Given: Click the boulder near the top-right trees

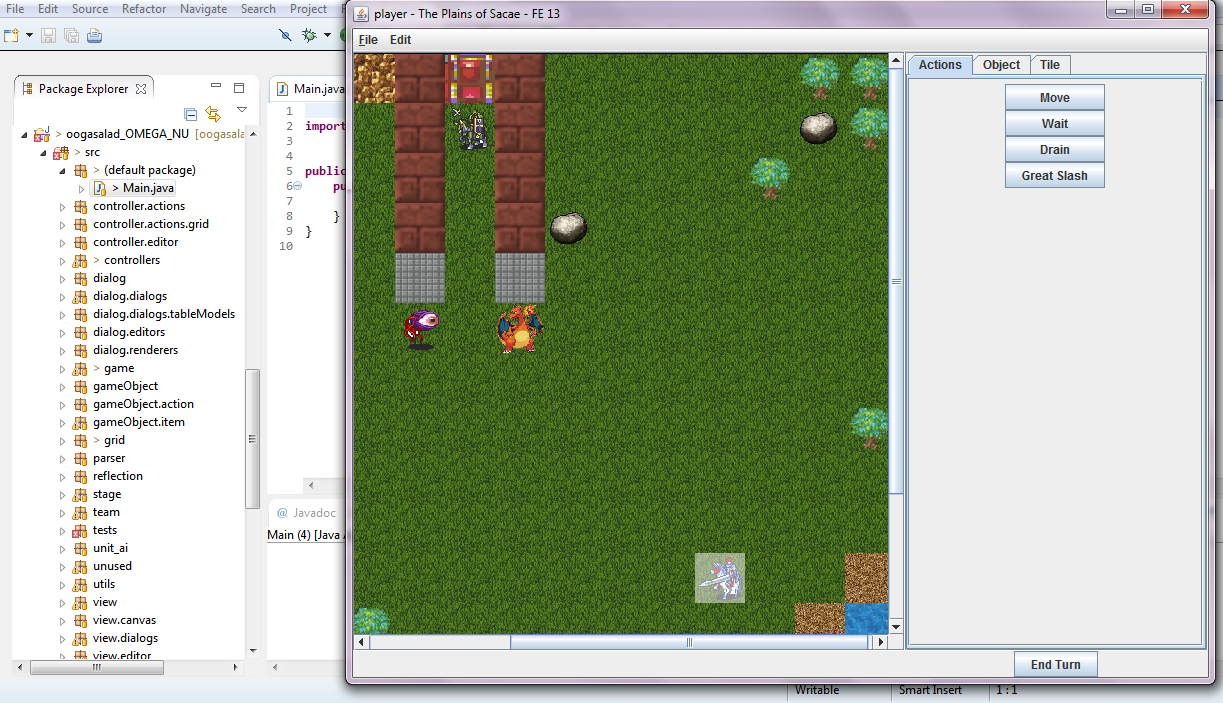Looking at the screenshot, I should pyautogui.click(x=818, y=127).
